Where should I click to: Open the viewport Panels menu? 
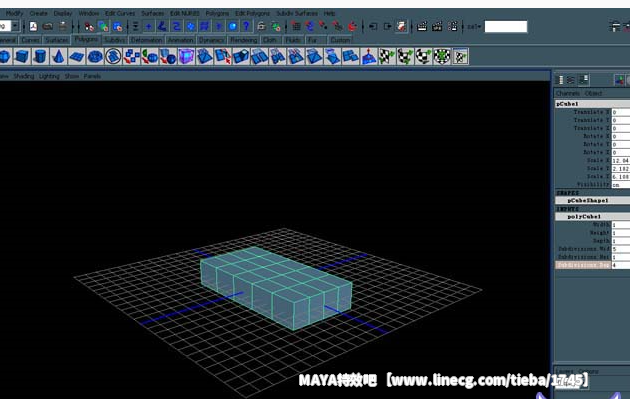(x=92, y=76)
